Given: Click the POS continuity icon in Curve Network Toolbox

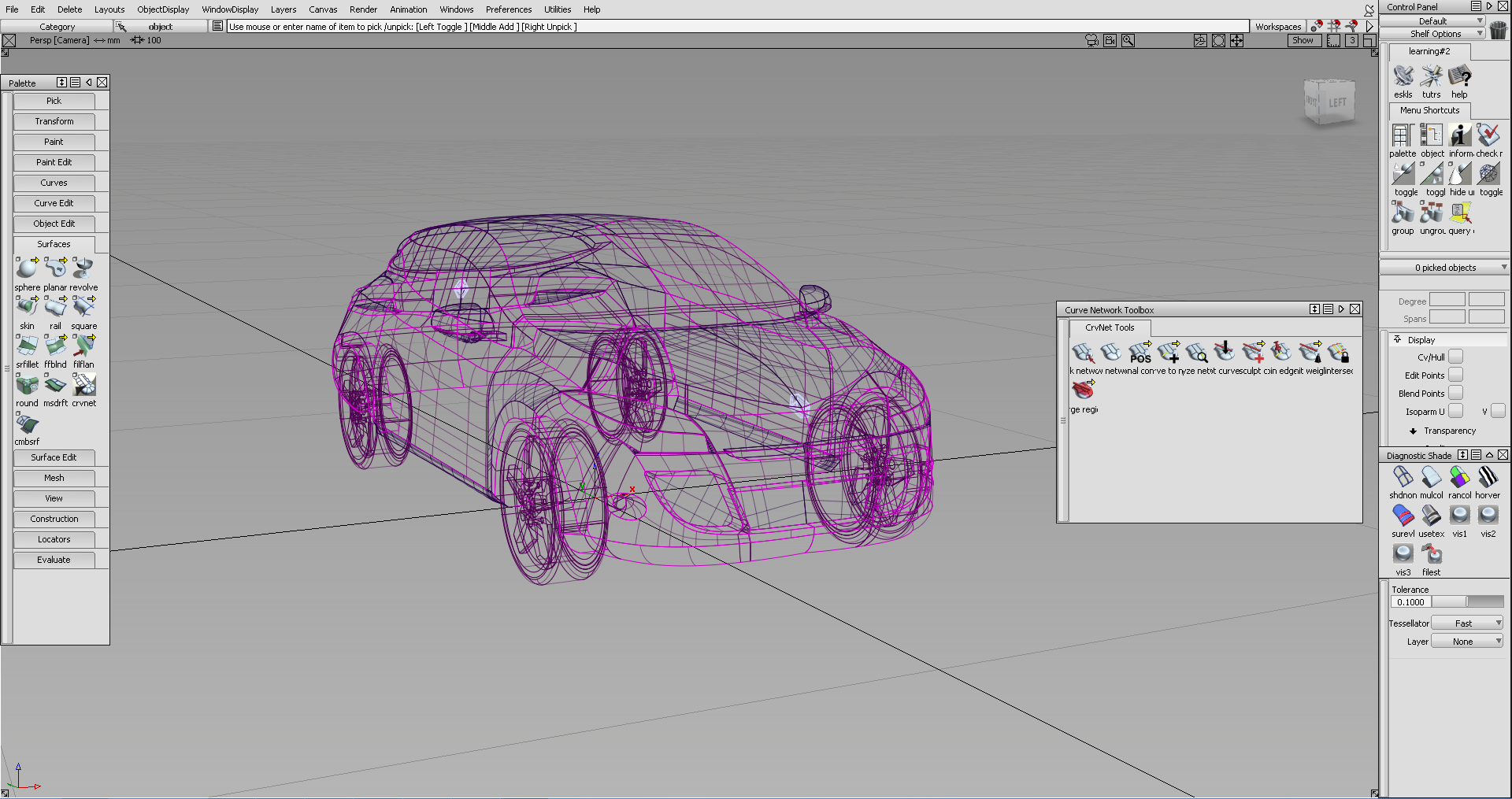Looking at the screenshot, I should (1140, 353).
